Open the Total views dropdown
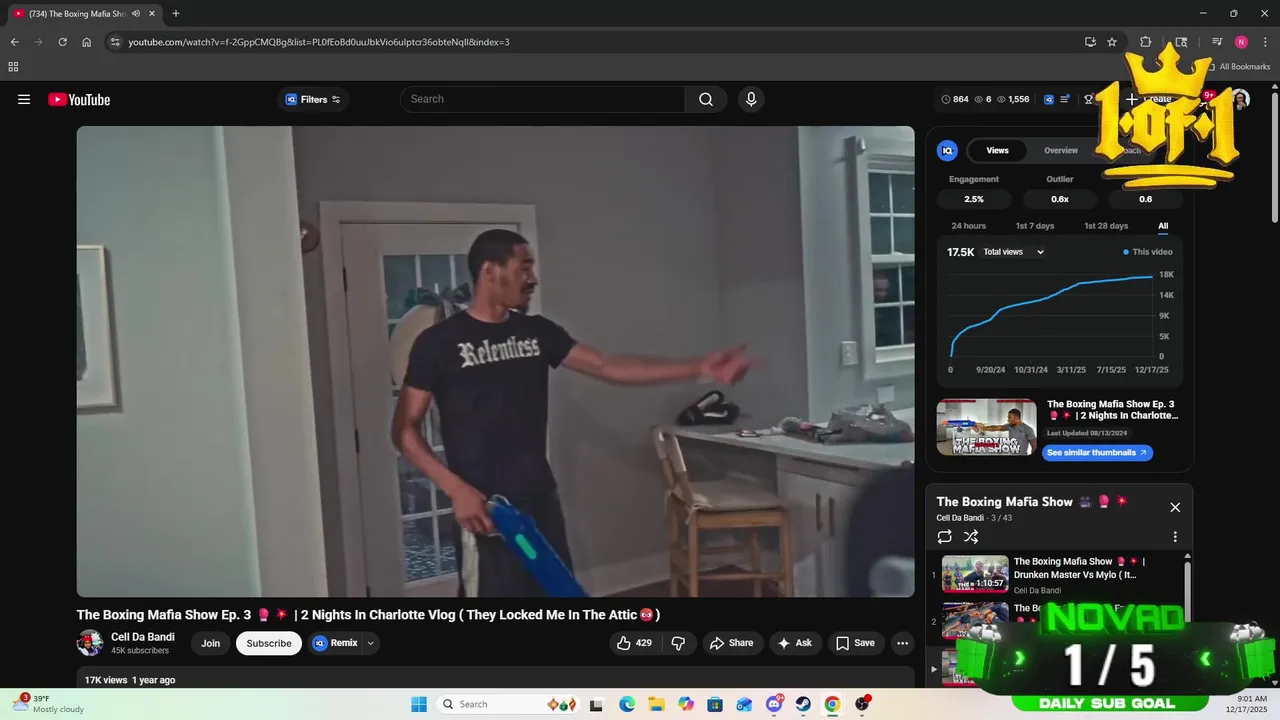Image resolution: width=1280 pixels, height=720 pixels. tap(1013, 252)
